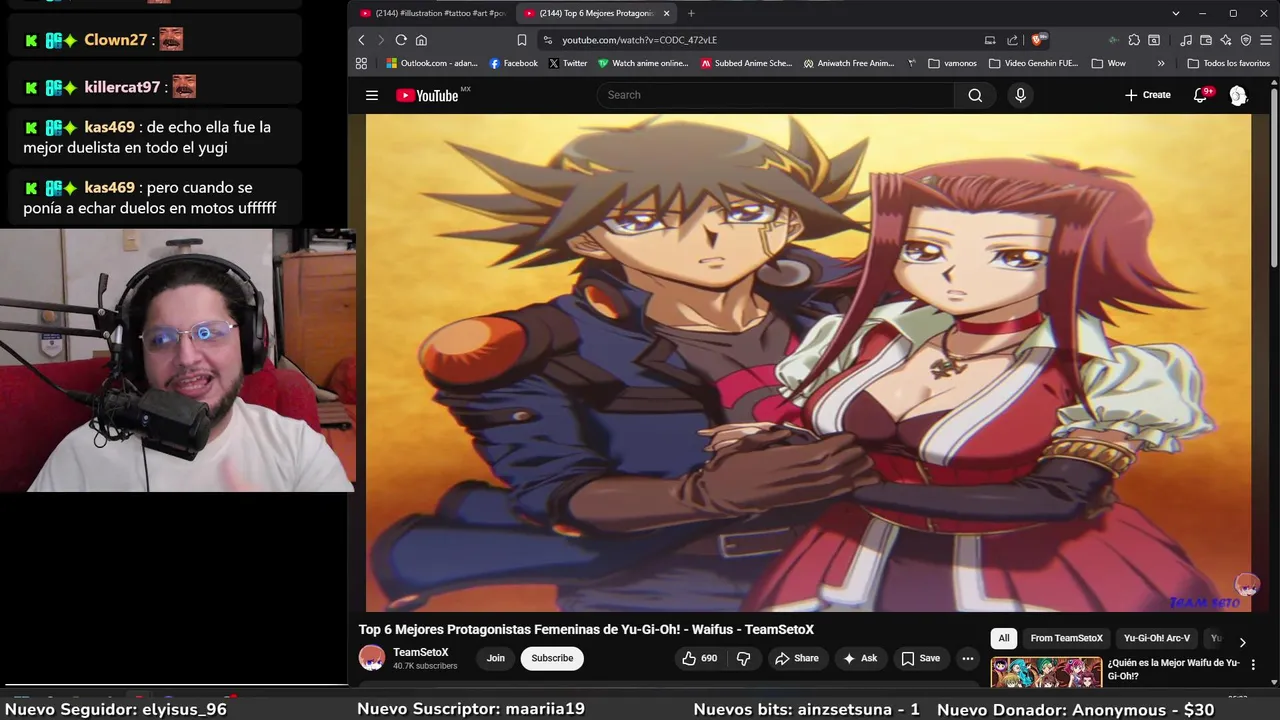The height and width of the screenshot is (720, 1280).
Task: Open Todos los favoritos folder
Action: pyautogui.click(x=1228, y=63)
